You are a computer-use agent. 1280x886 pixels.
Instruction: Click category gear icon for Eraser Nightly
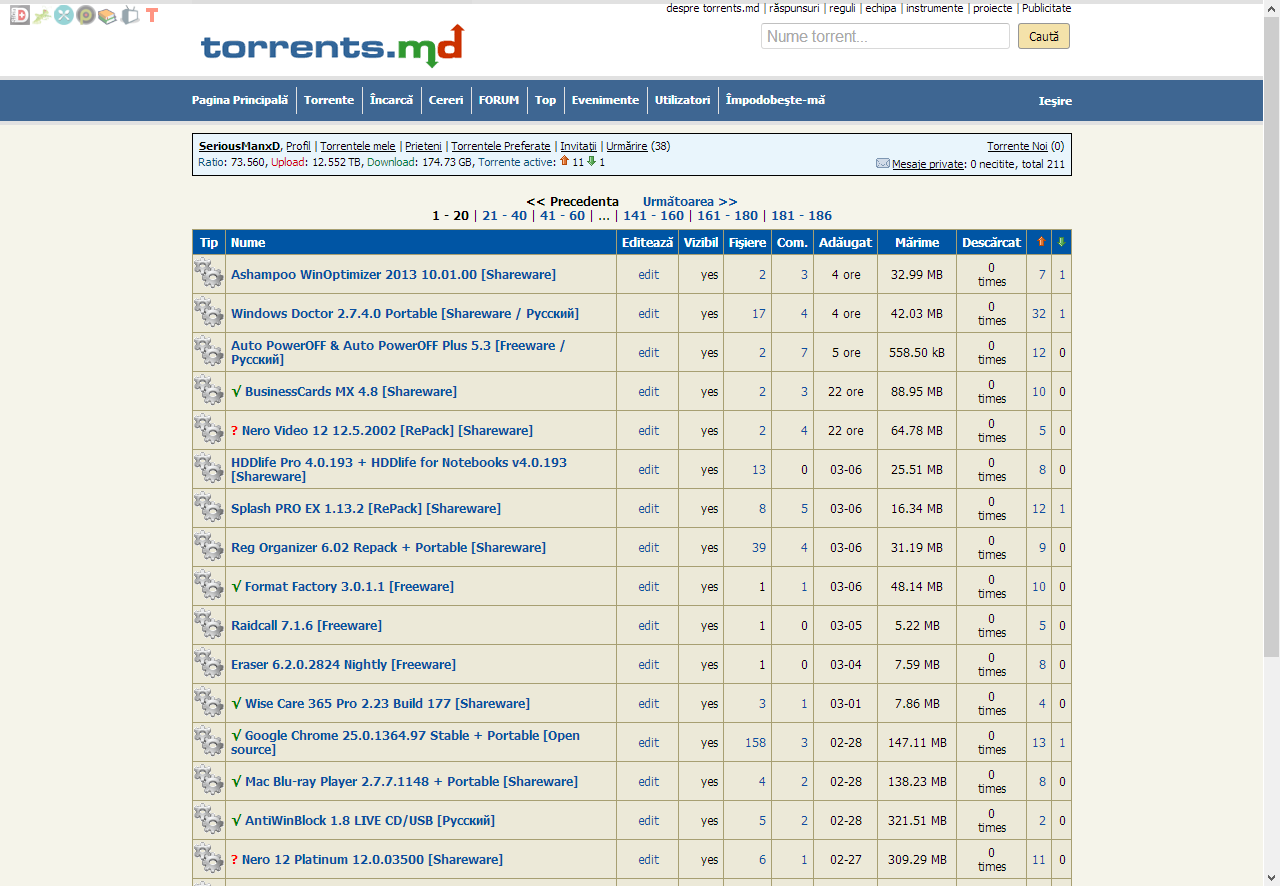209,663
